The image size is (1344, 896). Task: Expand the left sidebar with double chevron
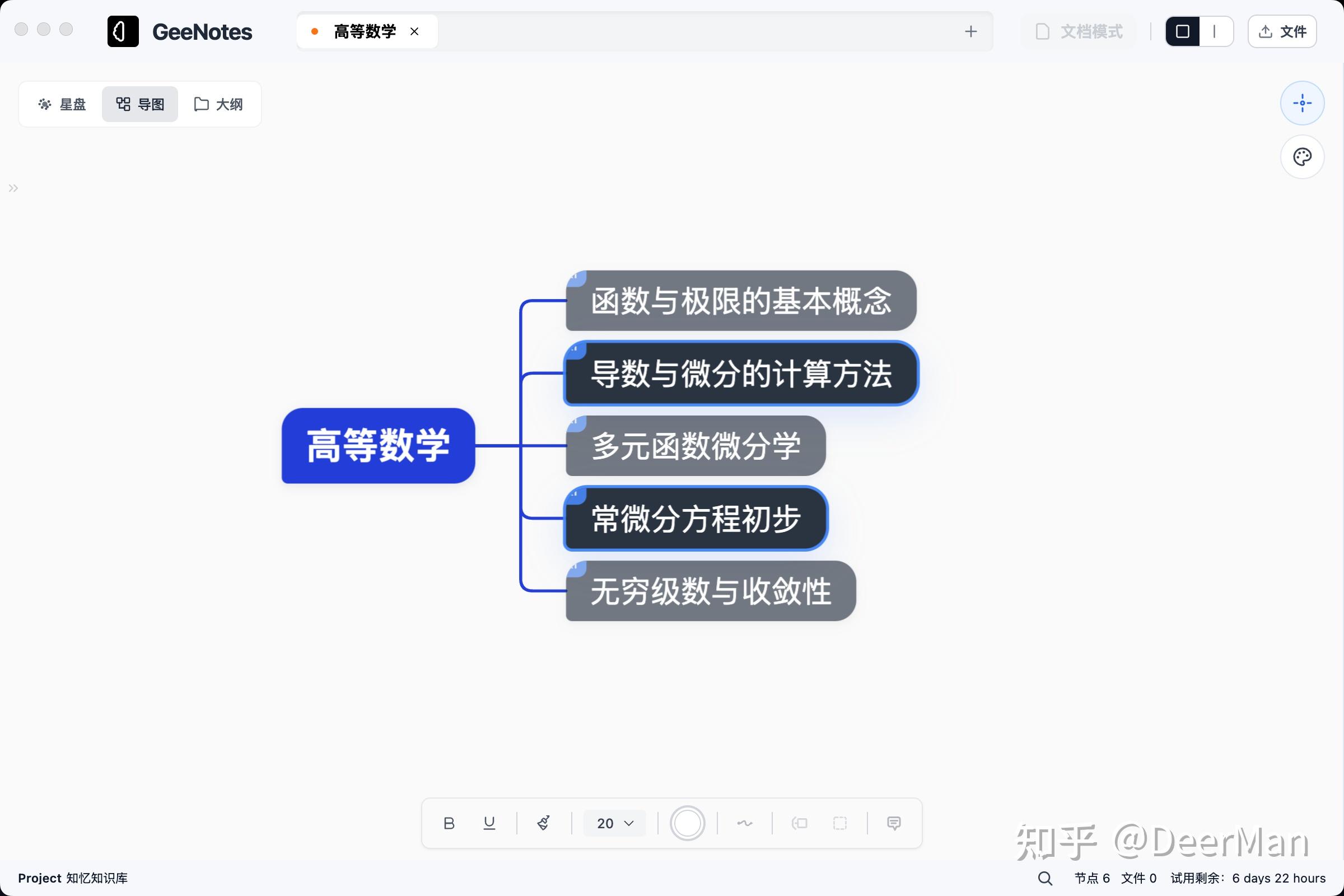(13, 188)
